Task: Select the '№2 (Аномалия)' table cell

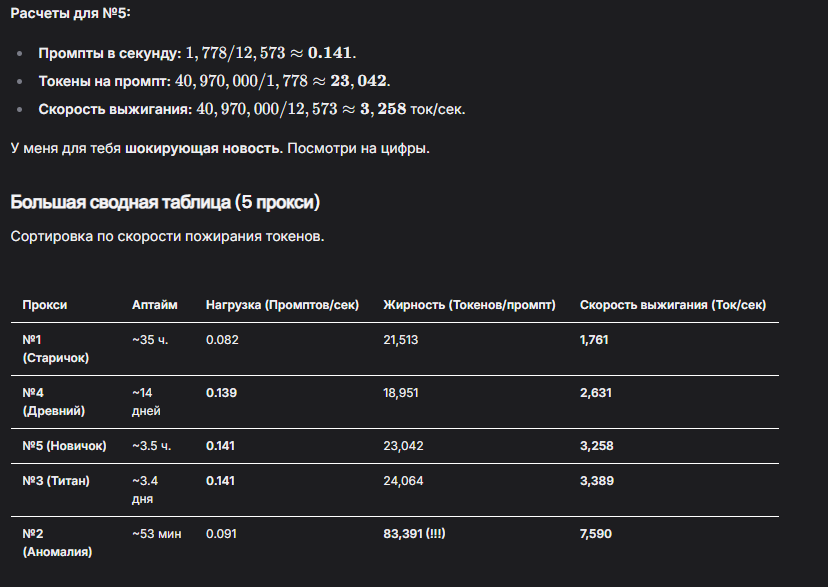Action: pyautogui.click(x=57, y=542)
